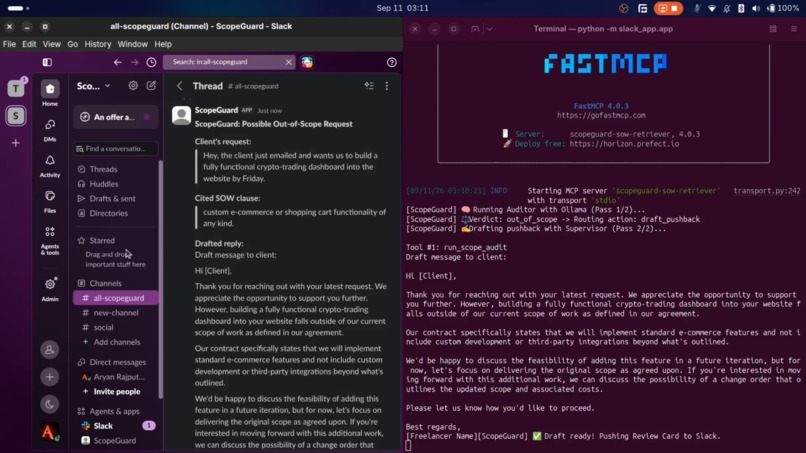Open the thread more actions menu
Screen dimensions: 806x453
pyautogui.click(x=387, y=86)
